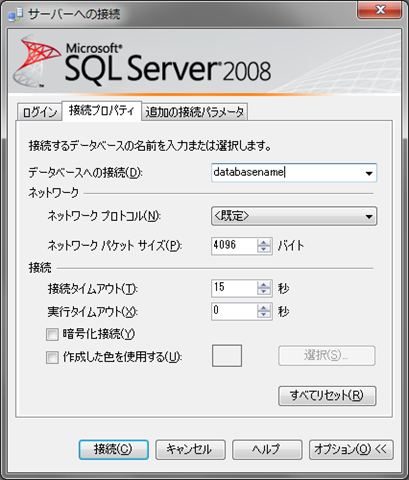
Task: Select the 接続プロパティ tab
Action: click(102, 111)
